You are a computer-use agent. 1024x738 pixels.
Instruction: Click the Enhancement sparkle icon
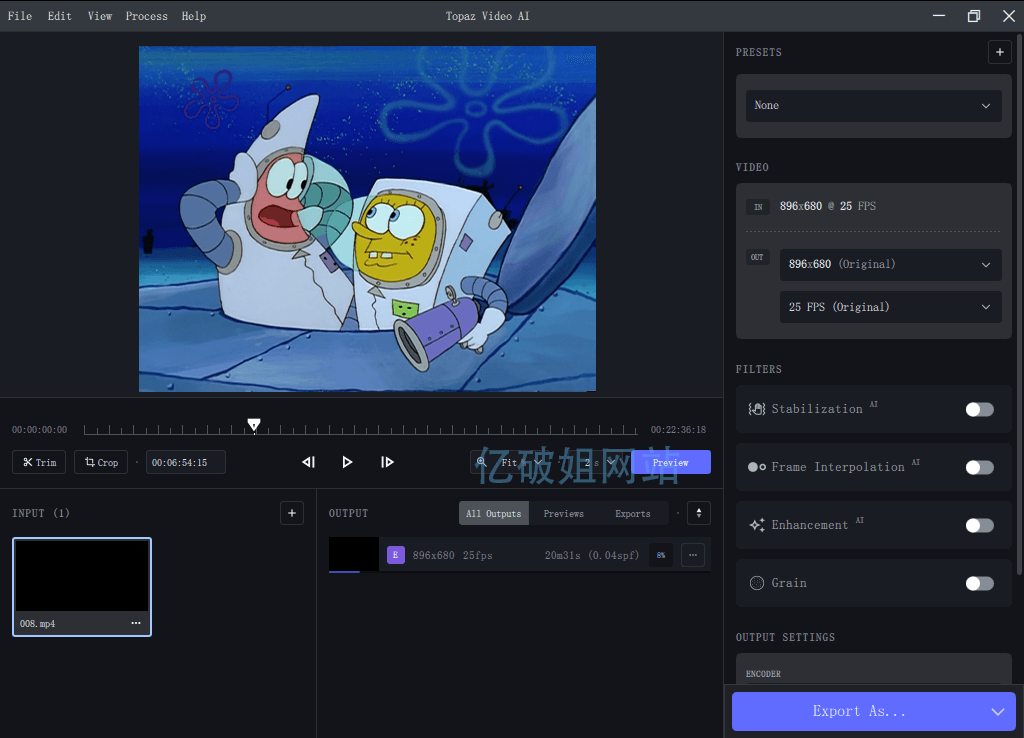pos(756,525)
